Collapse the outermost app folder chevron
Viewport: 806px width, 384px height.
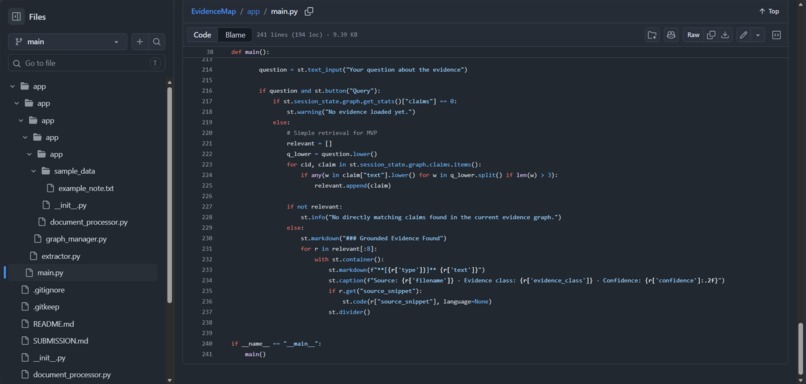tap(12, 86)
